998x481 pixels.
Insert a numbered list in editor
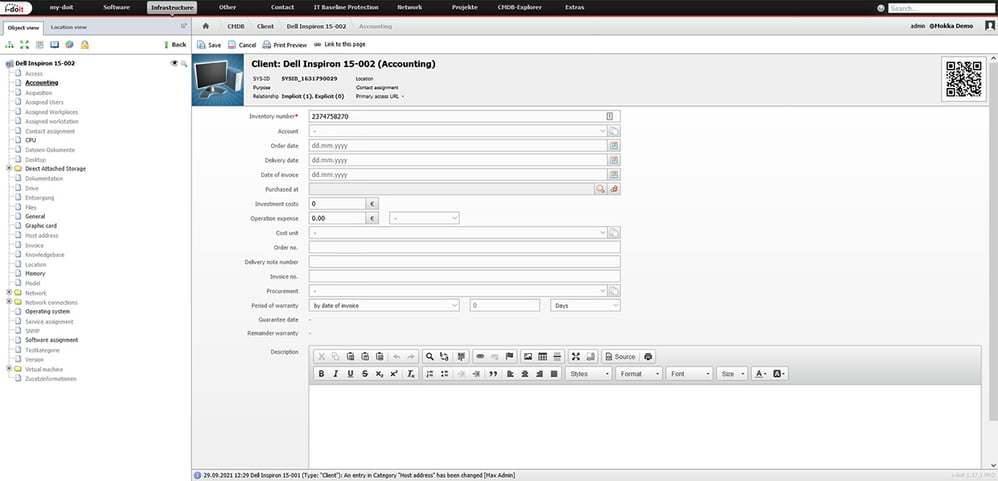click(x=430, y=374)
